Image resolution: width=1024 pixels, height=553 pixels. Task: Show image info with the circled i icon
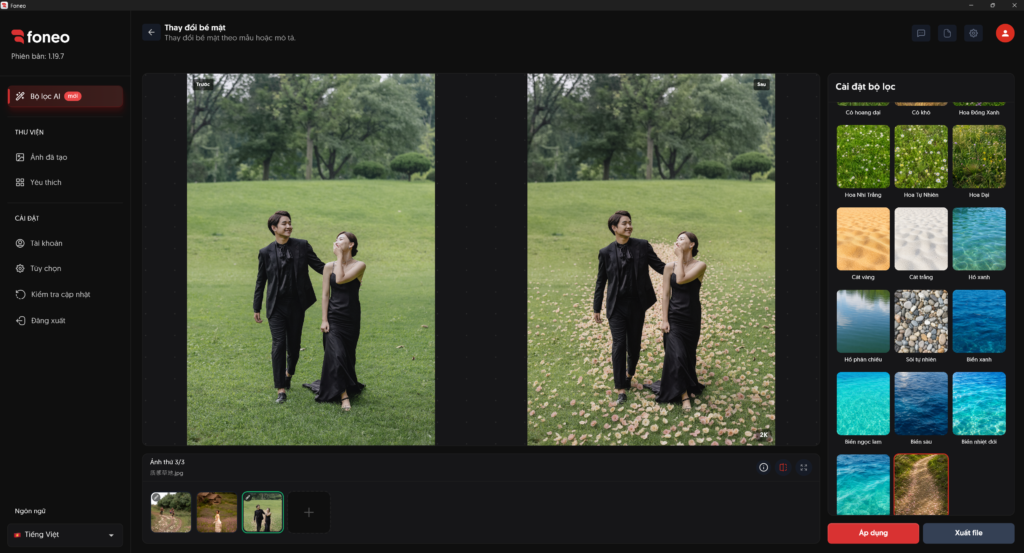click(x=763, y=467)
